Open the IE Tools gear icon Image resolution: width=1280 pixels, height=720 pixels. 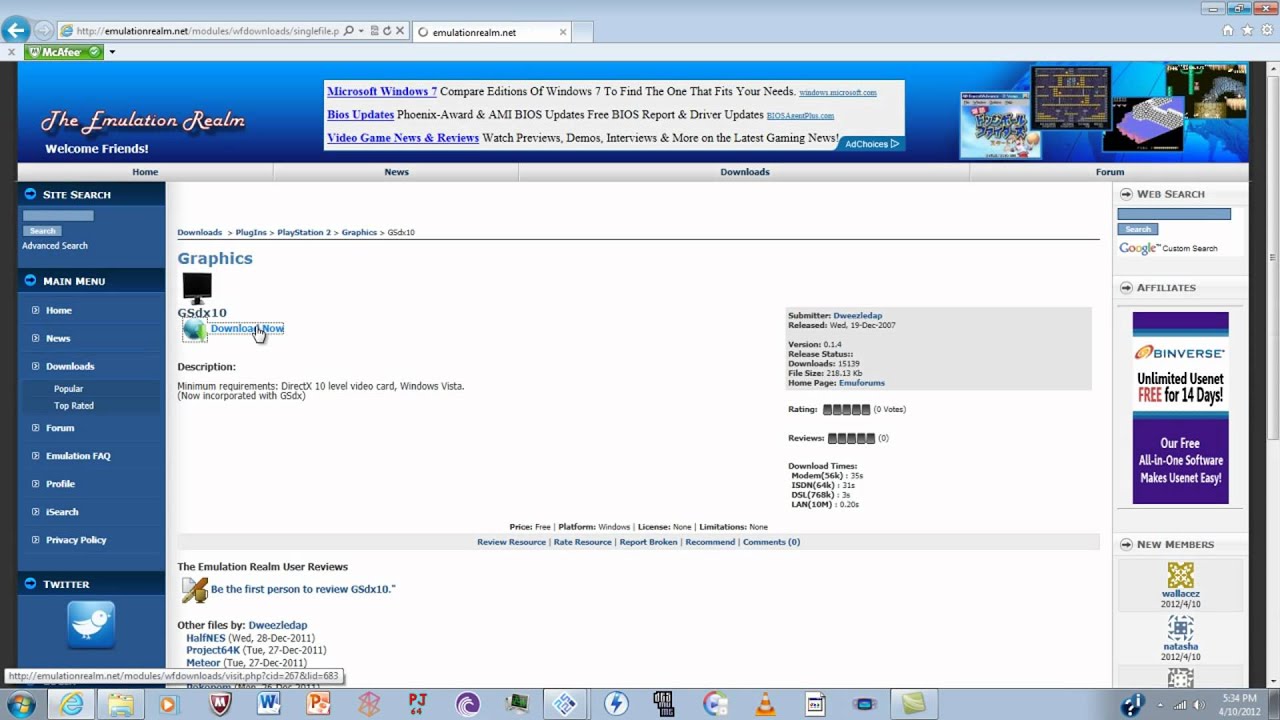(1266, 31)
